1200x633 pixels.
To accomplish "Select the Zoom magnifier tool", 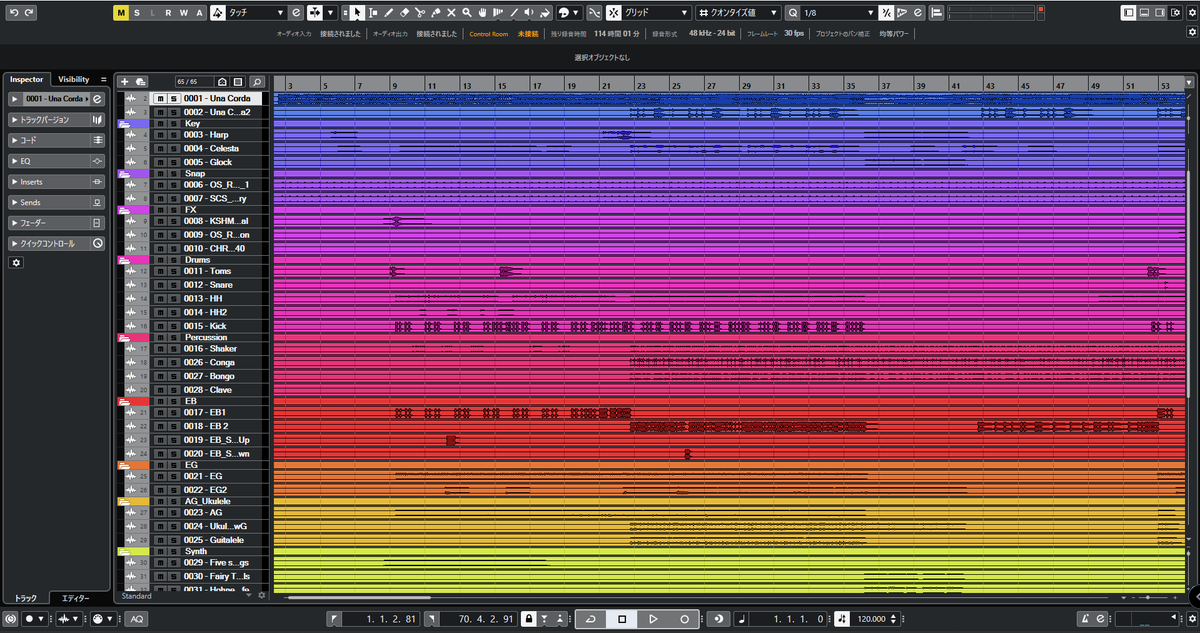I will 467,13.
